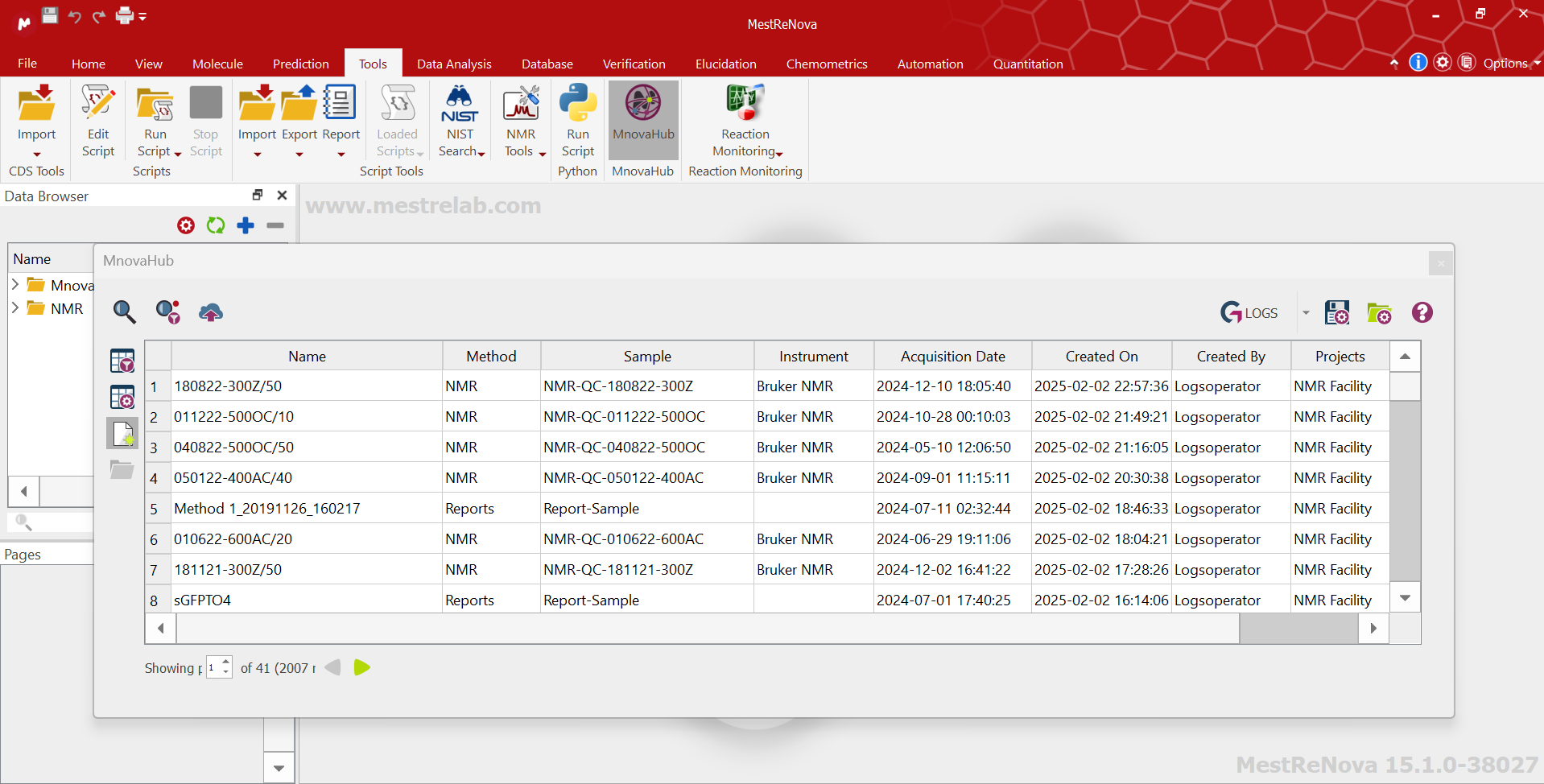Viewport: 1544px width, 784px height.
Task: Click the cloud upload icon in MnovaHub
Action: coord(211,312)
